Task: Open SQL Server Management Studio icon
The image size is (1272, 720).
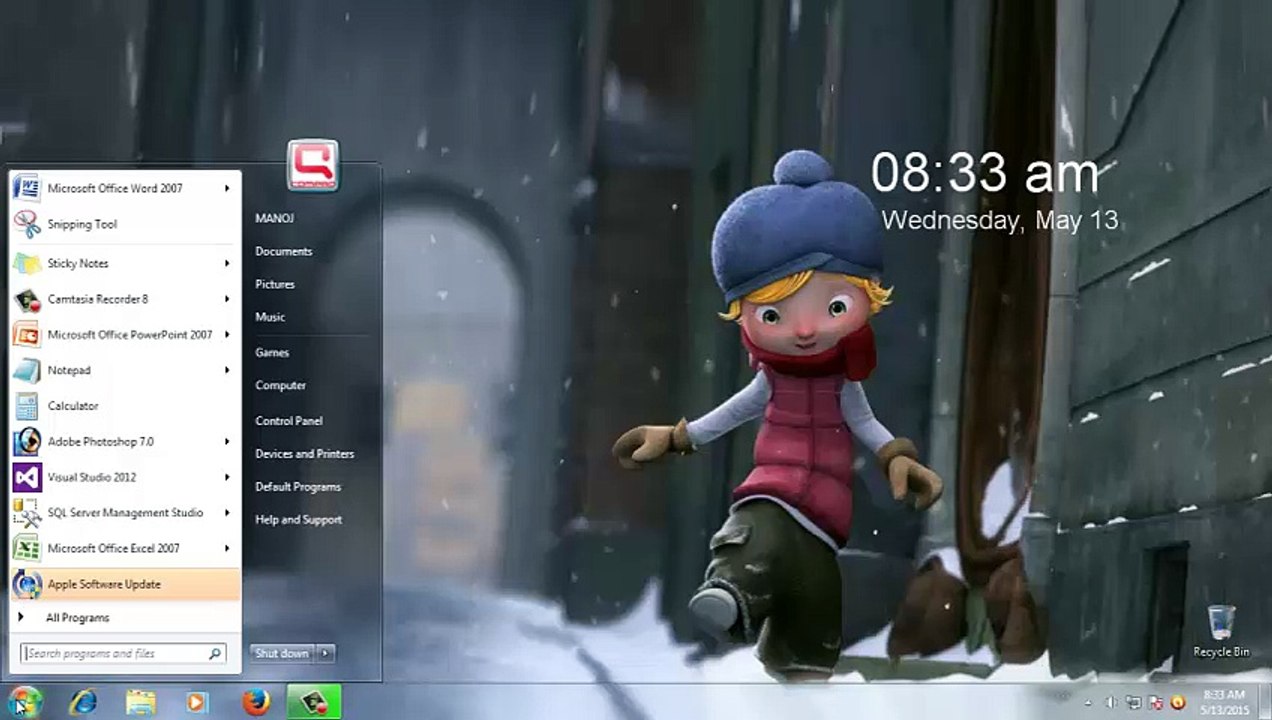Action: point(27,513)
